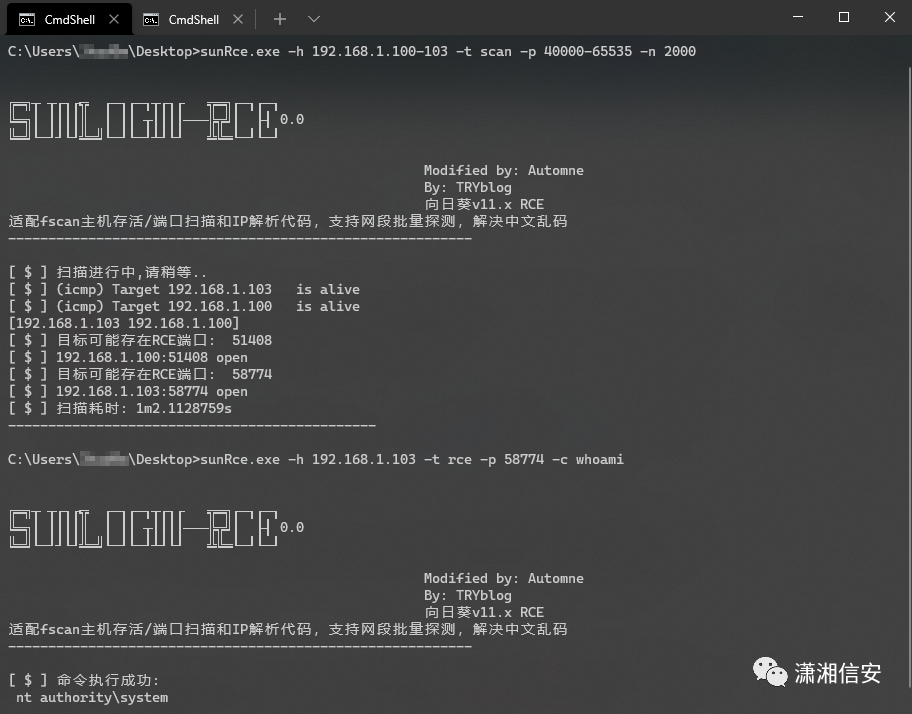Image resolution: width=912 pixels, height=714 pixels.
Task: Click first 'Modified by: Automne' text
Action: point(504,170)
